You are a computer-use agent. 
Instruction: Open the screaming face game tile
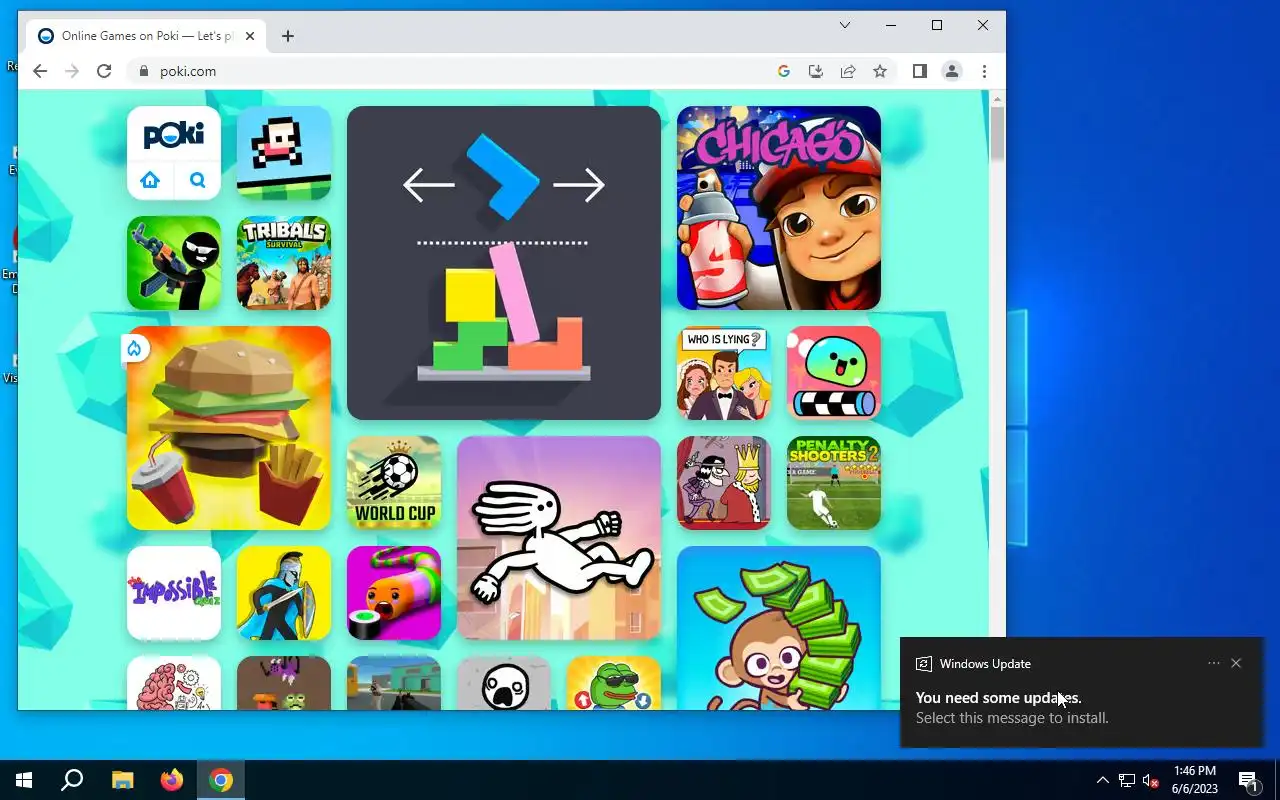tap(504, 683)
